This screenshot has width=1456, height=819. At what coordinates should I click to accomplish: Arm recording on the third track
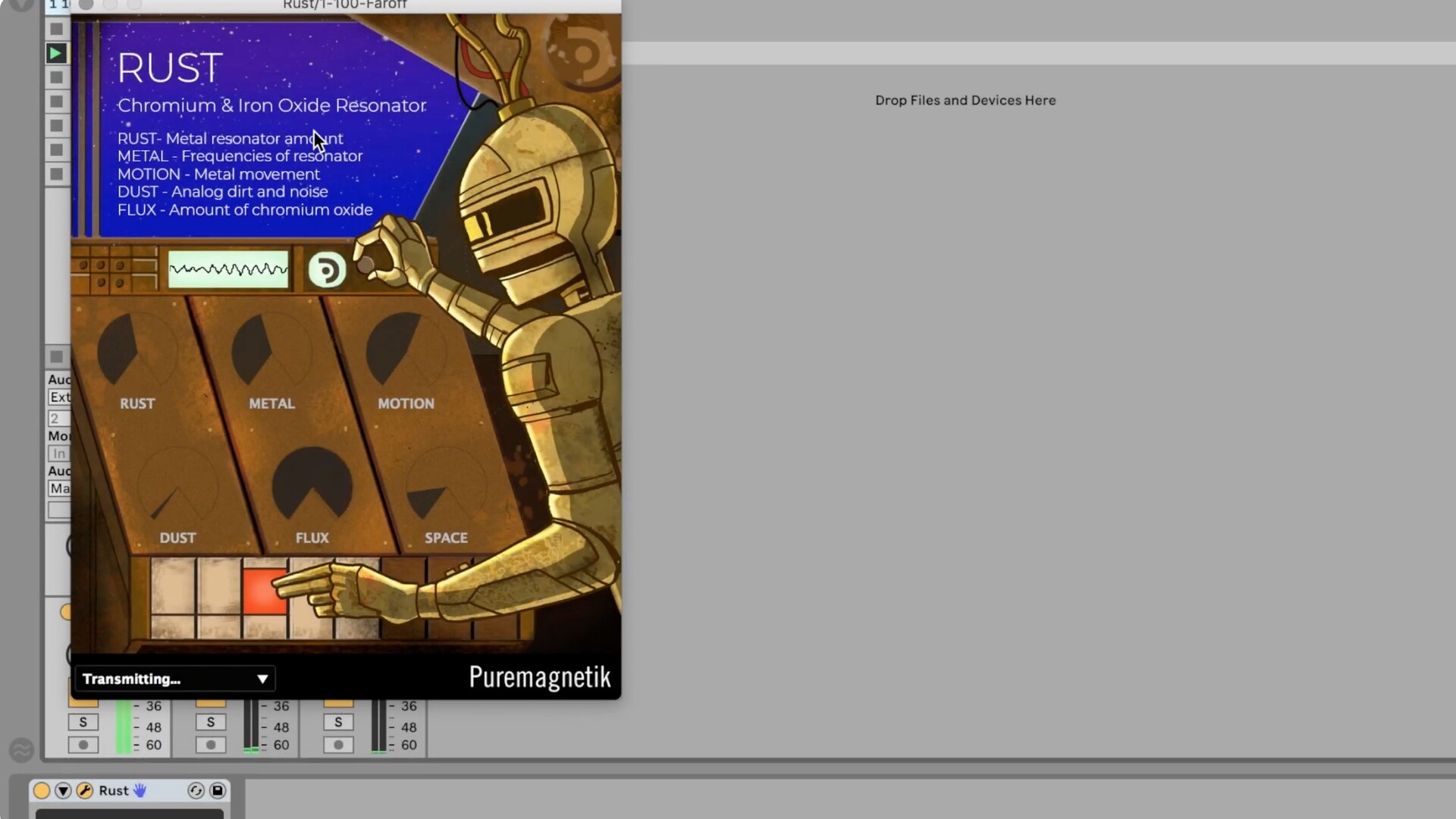(x=338, y=745)
